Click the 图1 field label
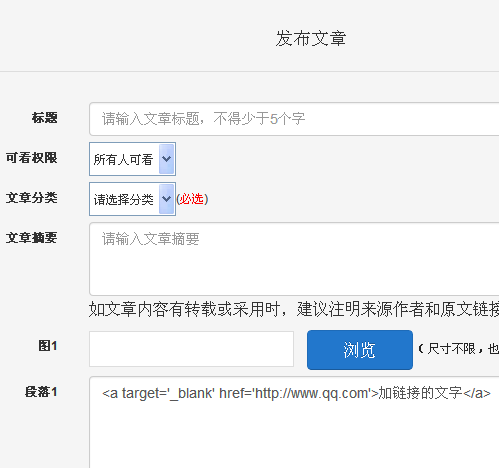Viewport: 499px width, 468px height. click(48, 346)
